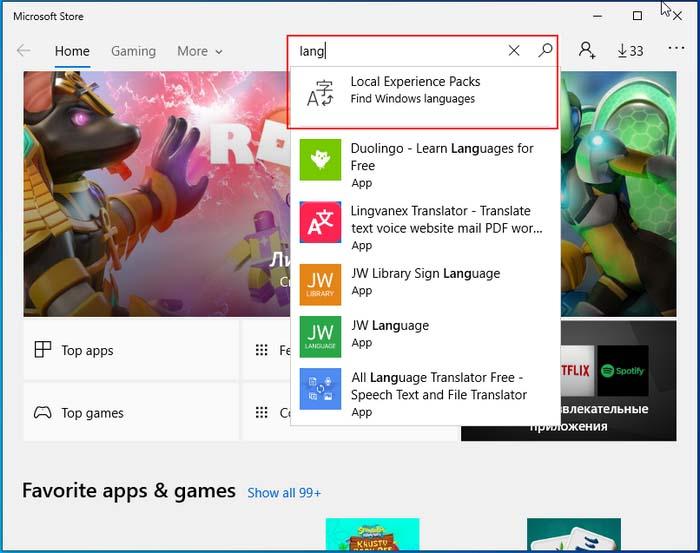Viewport: 700px width, 553px height.
Task: Click the magnifier search icon
Action: click(x=545, y=50)
